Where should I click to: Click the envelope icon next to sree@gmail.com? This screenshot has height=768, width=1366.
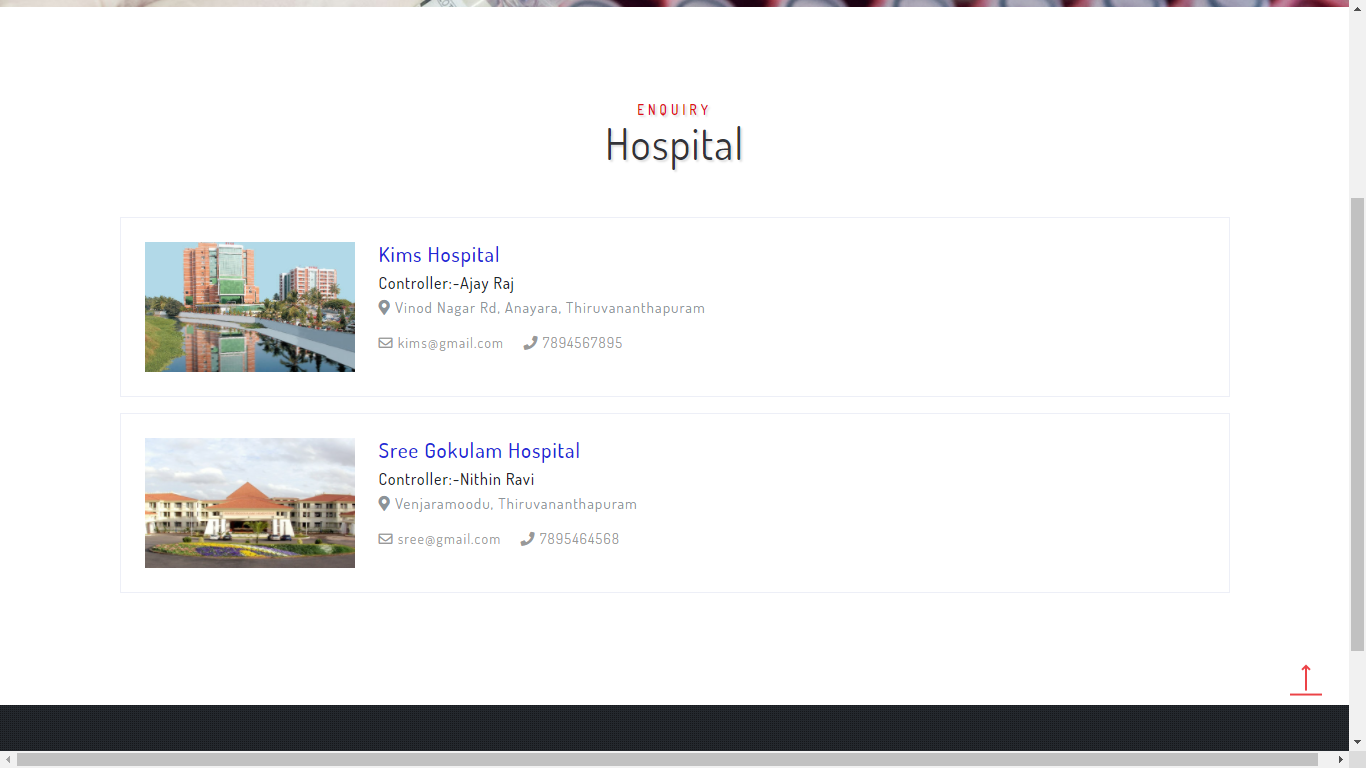pos(385,538)
